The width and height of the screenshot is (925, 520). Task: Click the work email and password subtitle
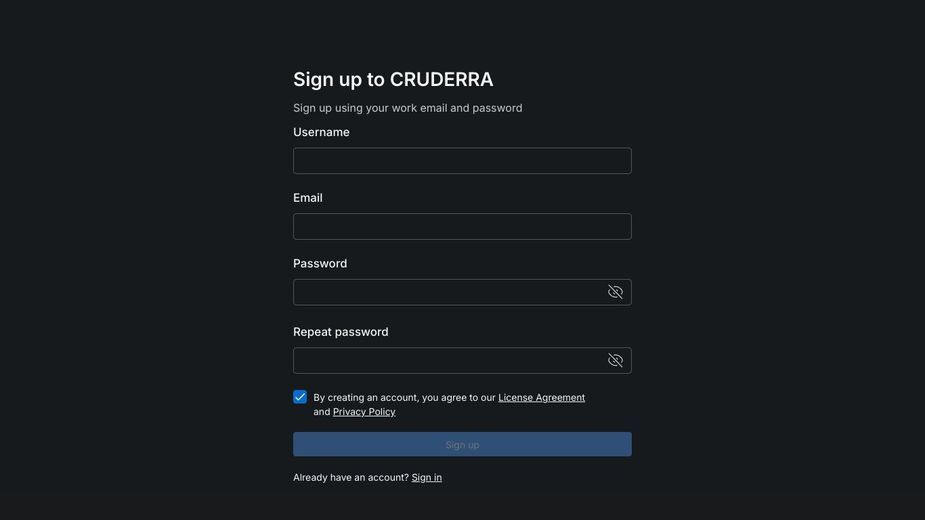[x=408, y=108]
